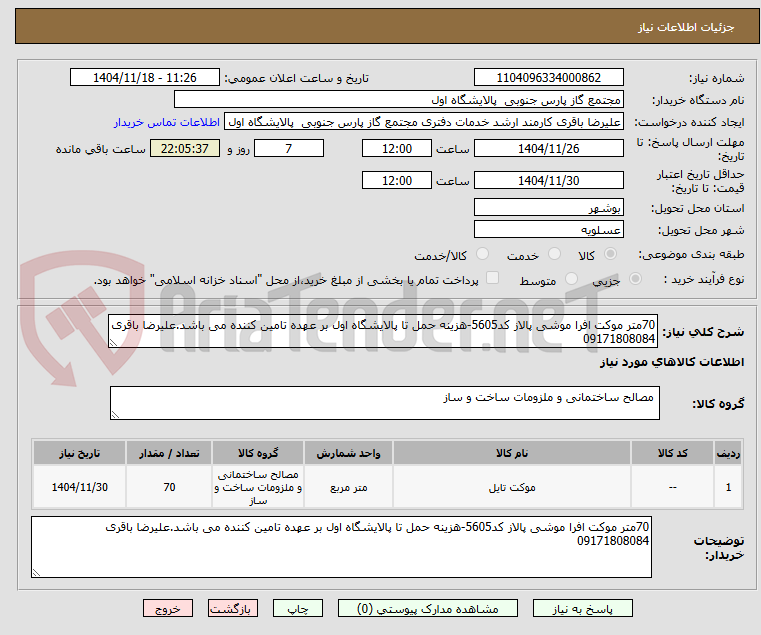
Task: Select the کالا/خدمت radio button
Action: pyautogui.click(x=482, y=254)
